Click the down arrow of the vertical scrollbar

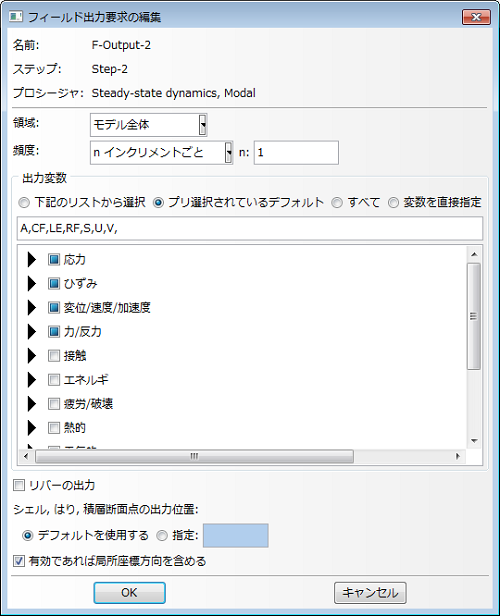click(x=474, y=441)
